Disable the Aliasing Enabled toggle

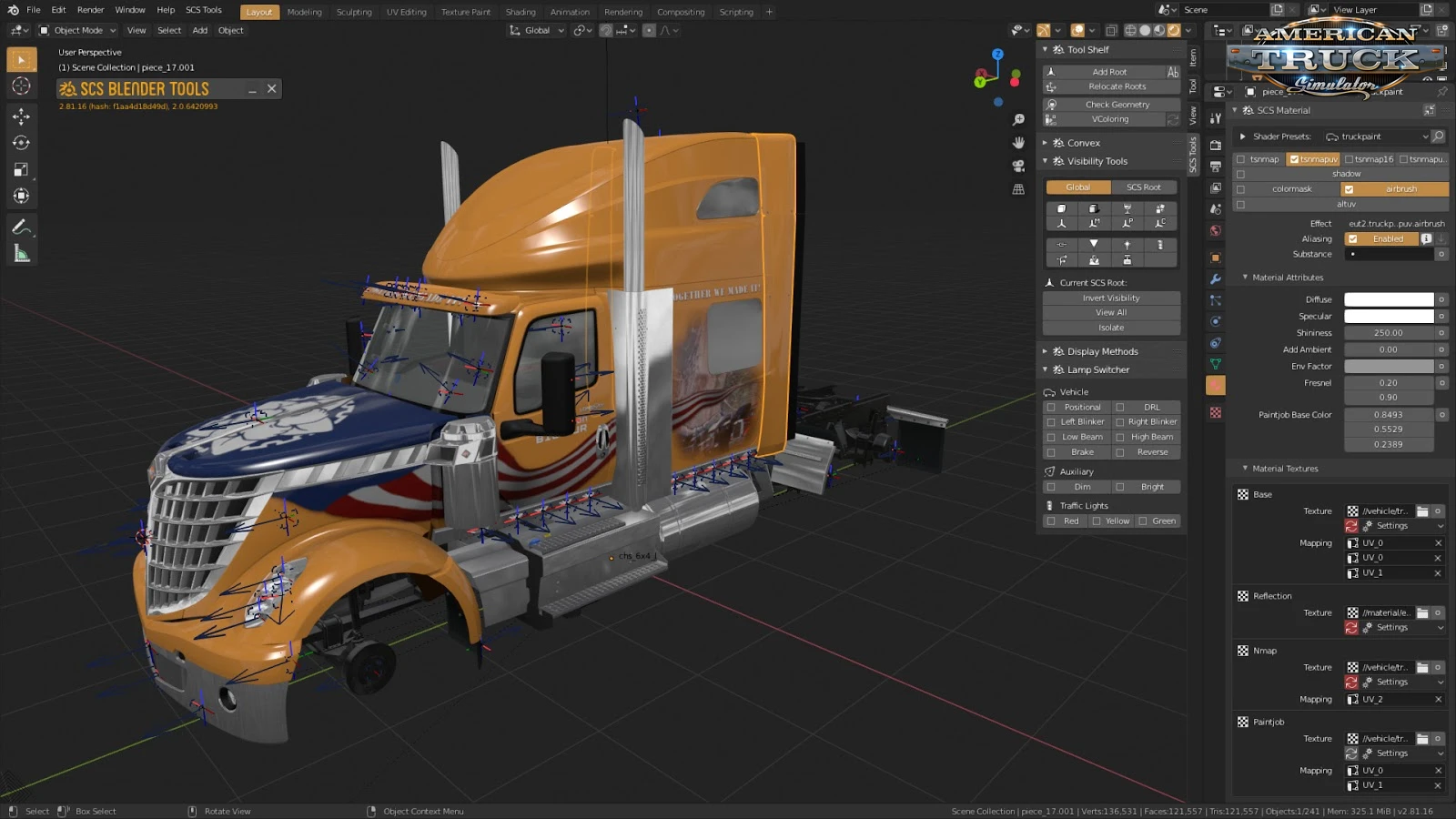click(x=1384, y=238)
